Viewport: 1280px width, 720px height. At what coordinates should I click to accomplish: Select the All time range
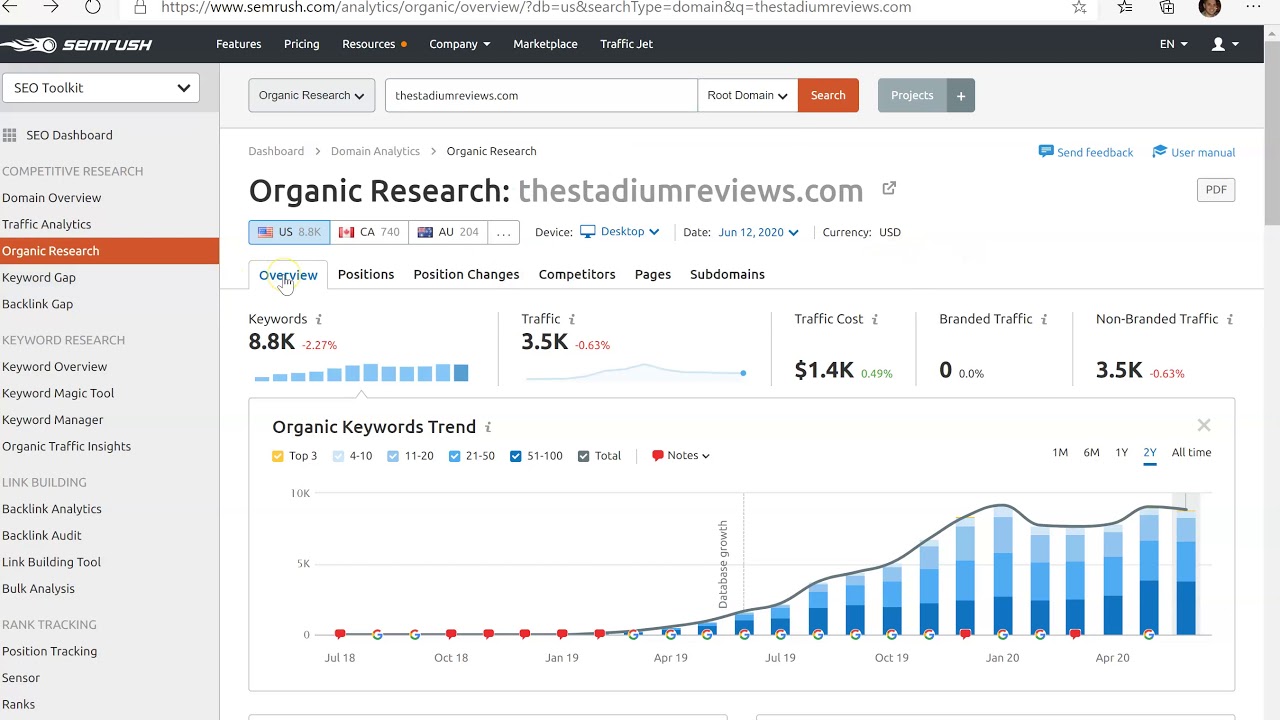pyautogui.click(x=1191, y=453)
